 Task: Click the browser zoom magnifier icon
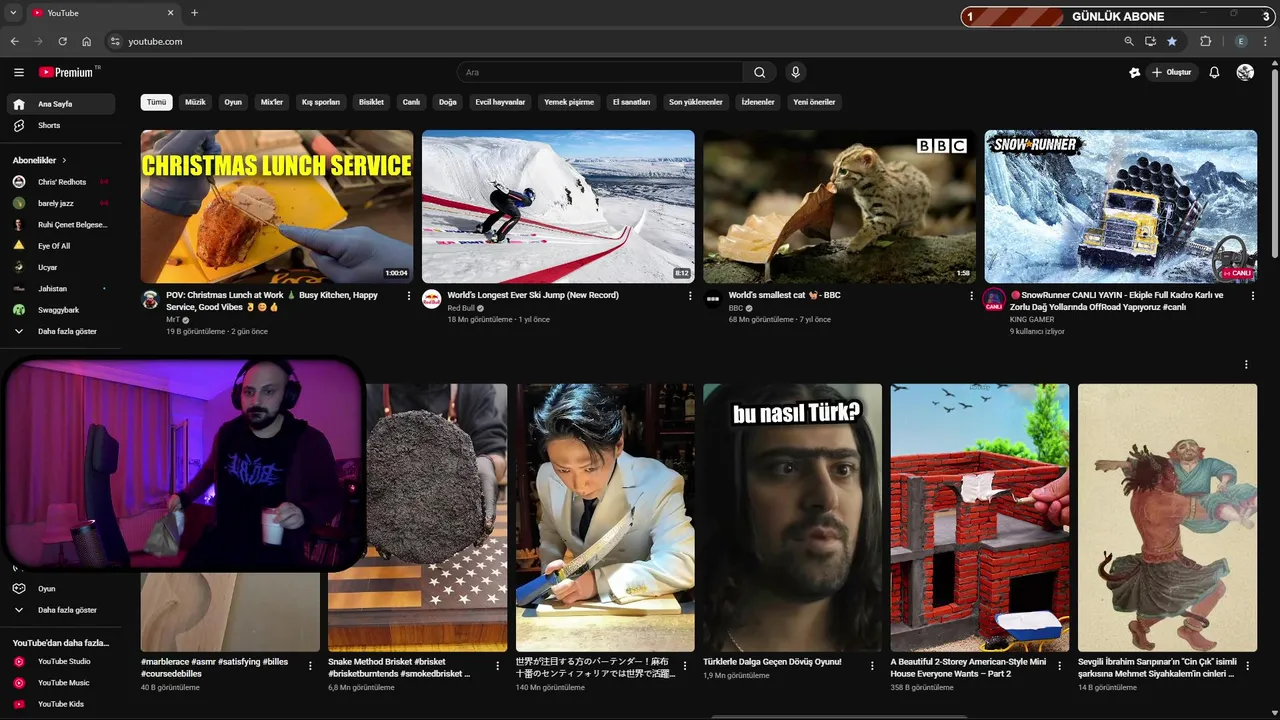point(1129,41)
